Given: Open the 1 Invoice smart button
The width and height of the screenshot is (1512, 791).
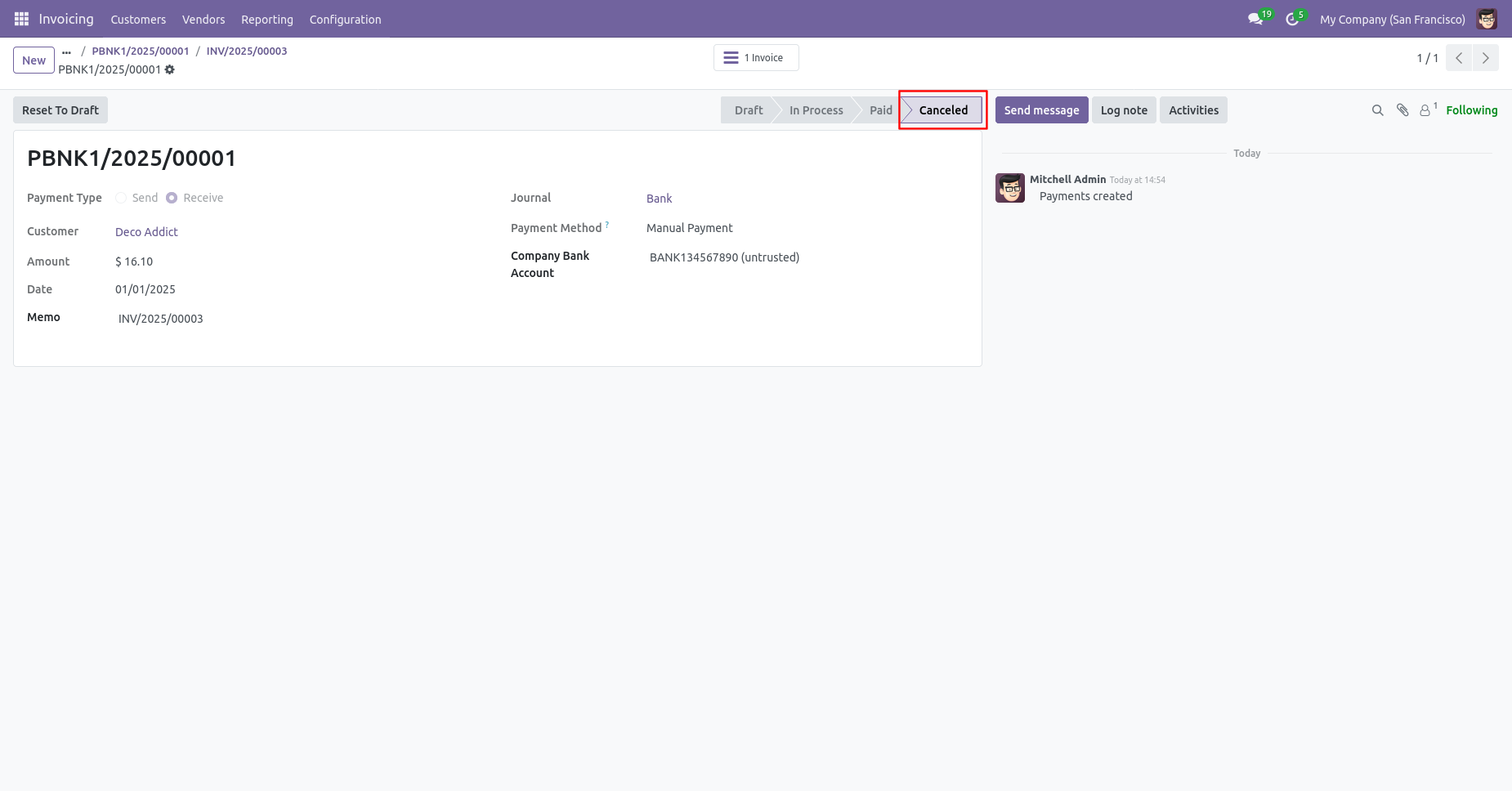Looking at the screenshot, I should 756,58.
